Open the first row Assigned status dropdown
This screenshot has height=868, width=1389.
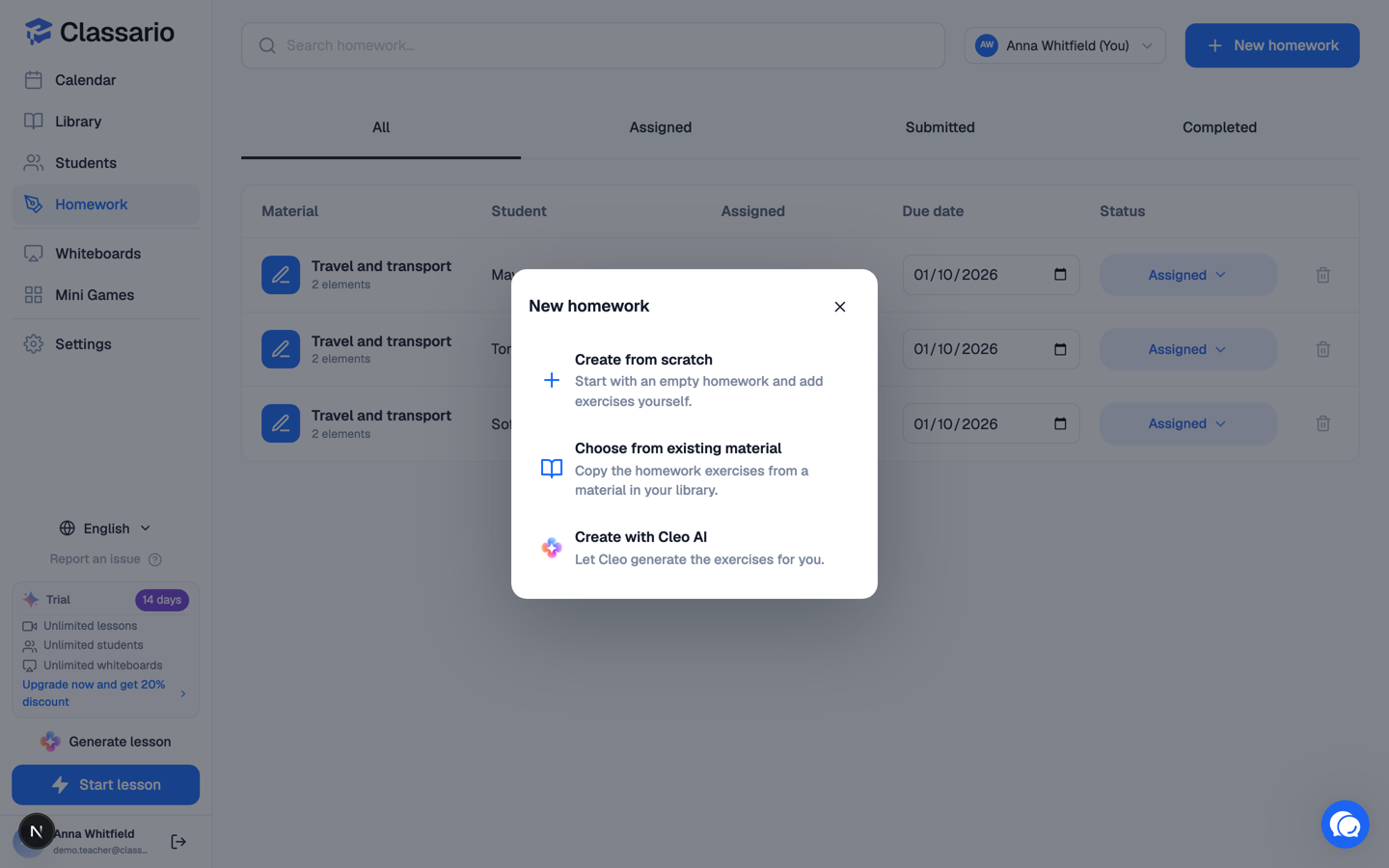[x=1187, y=275]
